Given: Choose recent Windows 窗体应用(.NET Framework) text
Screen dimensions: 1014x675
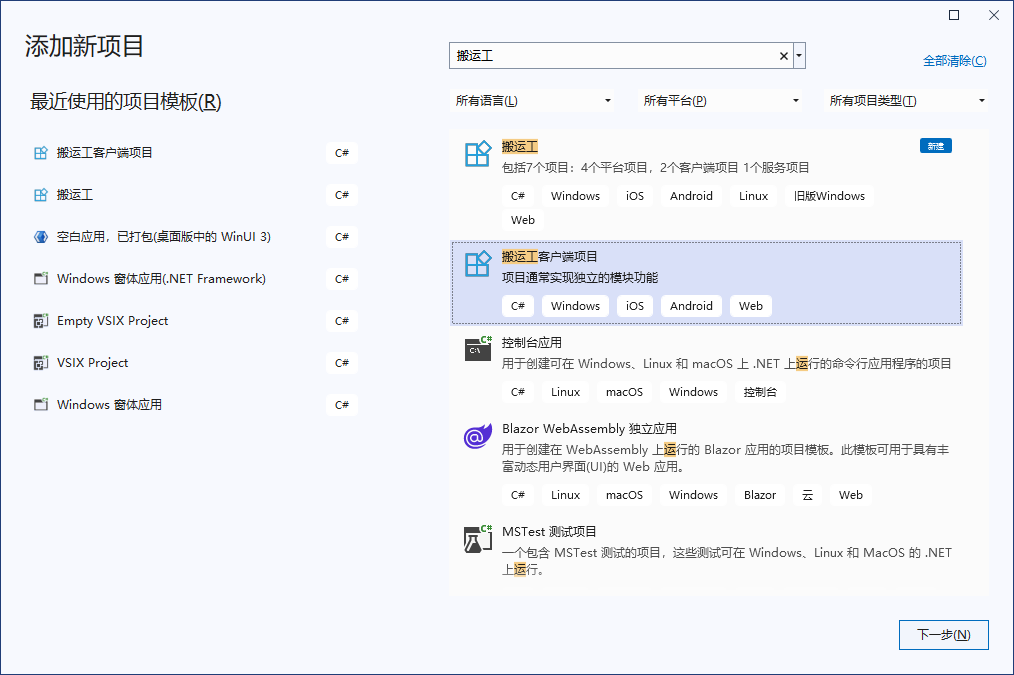Looking at the screenshot, I should [x=161, y=279].
